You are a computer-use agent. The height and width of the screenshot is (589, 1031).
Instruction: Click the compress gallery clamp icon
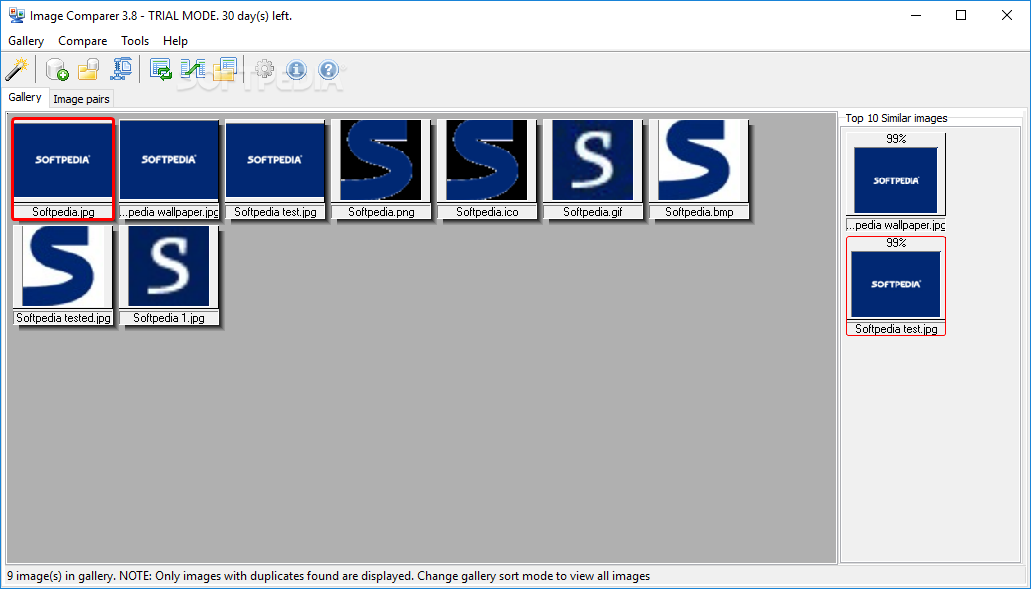pyautogui.click(x=121, y=69)
